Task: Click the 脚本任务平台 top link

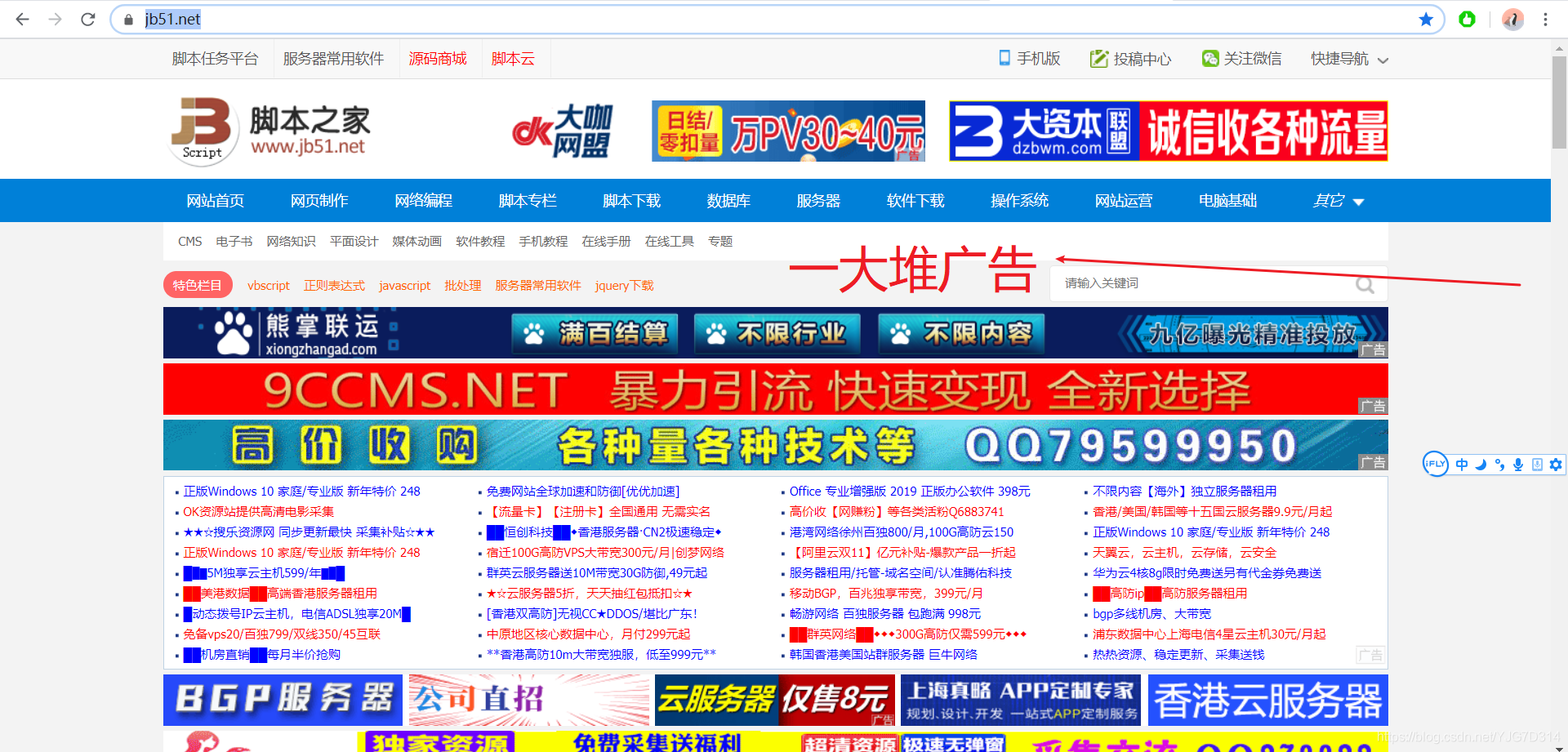Action: (x=215, y=59)
